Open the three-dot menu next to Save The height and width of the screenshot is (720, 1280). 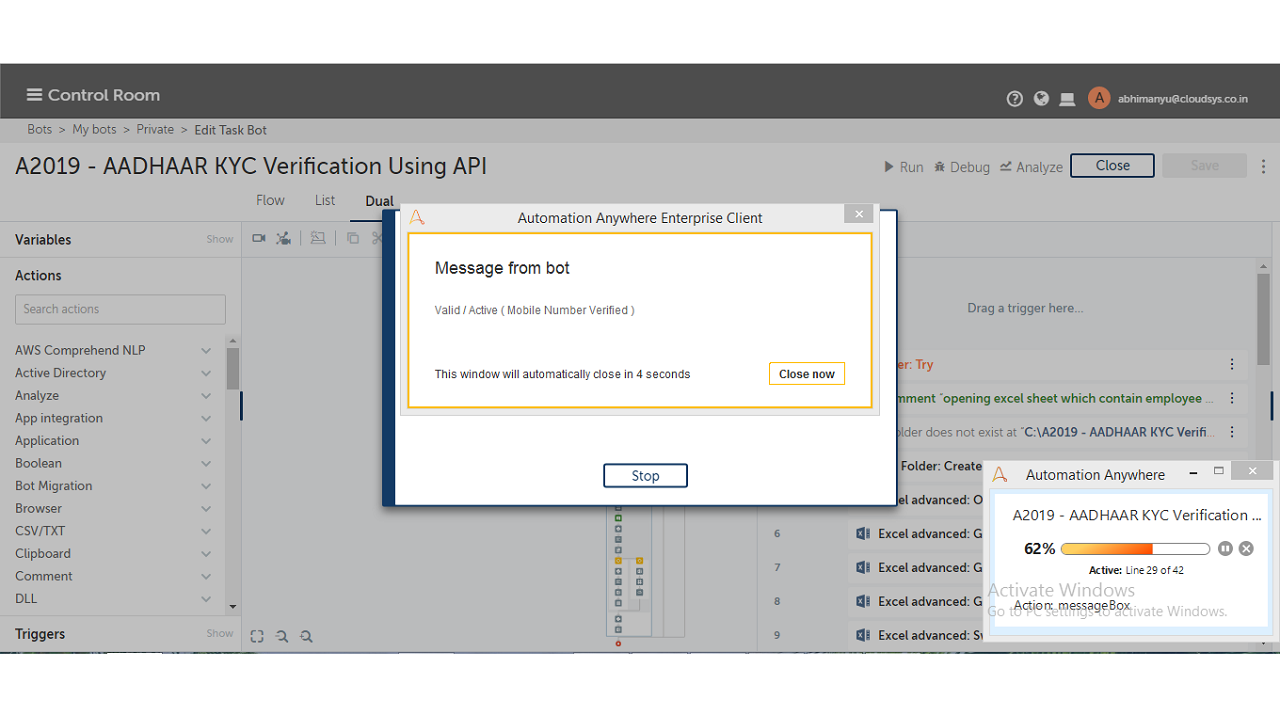pyautogui.click(x=1263, y=166)
